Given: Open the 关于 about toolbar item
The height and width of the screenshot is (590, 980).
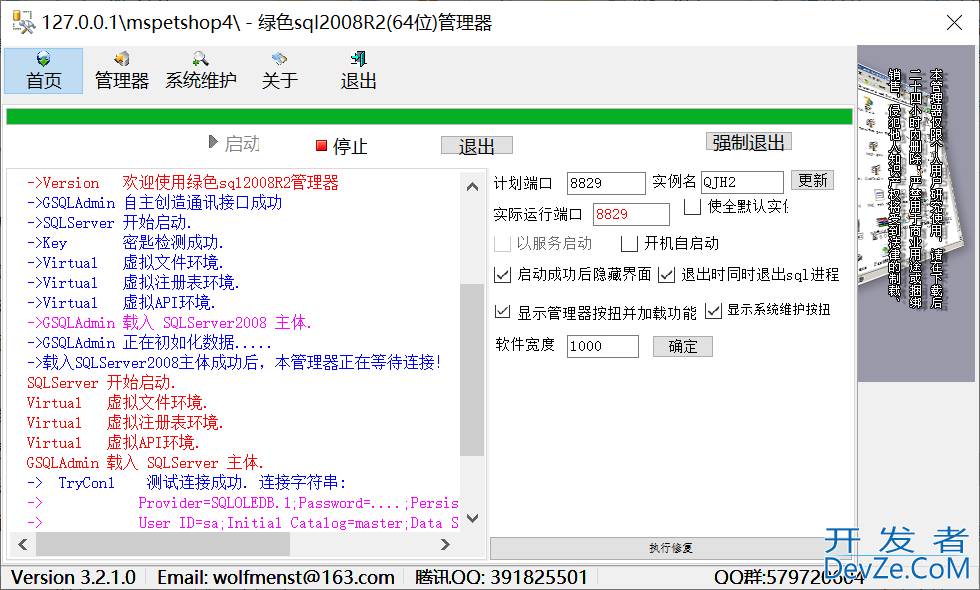Looking at the screenshot, I should point(279,71).
